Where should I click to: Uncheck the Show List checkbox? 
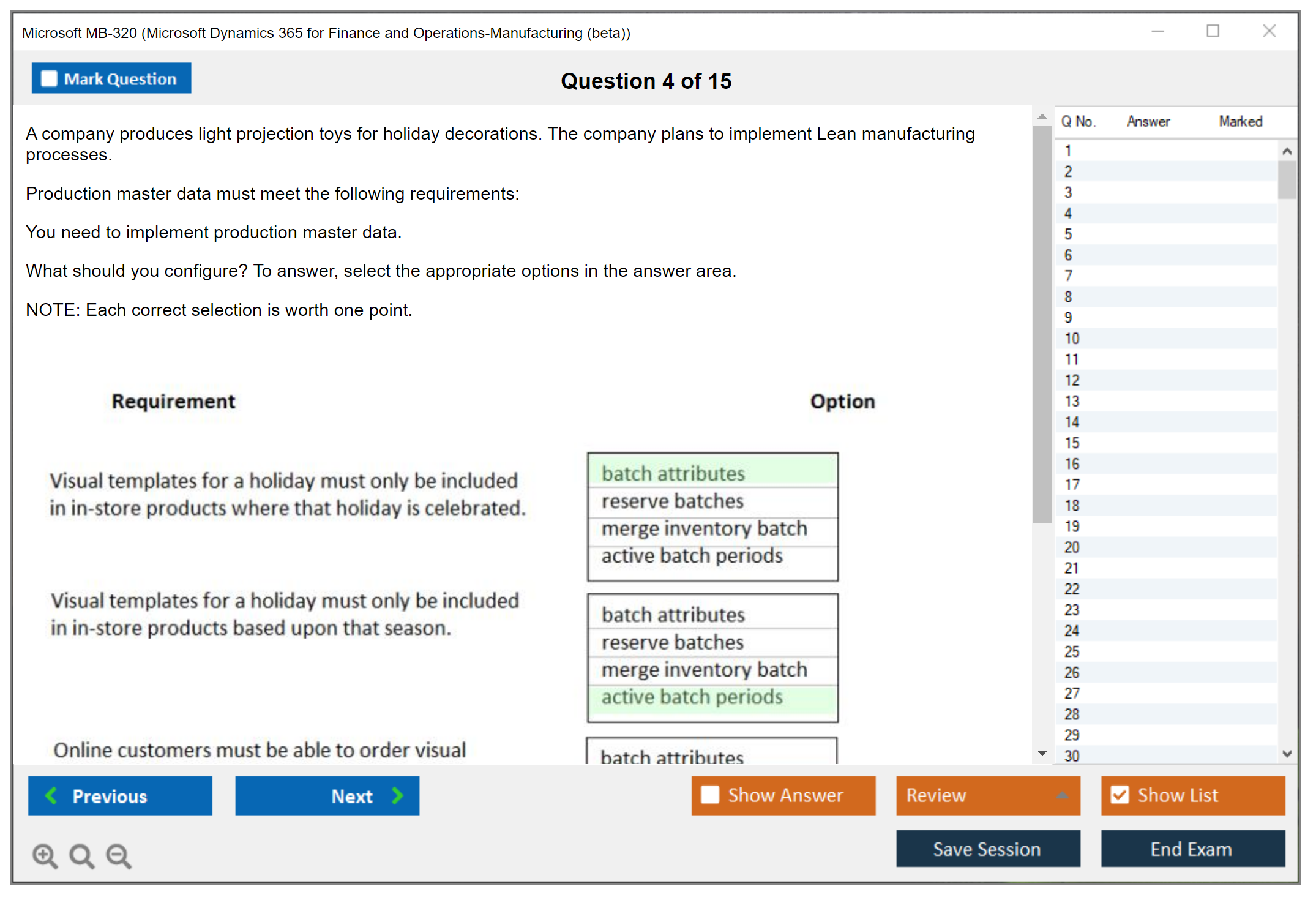pos(1120,795)
